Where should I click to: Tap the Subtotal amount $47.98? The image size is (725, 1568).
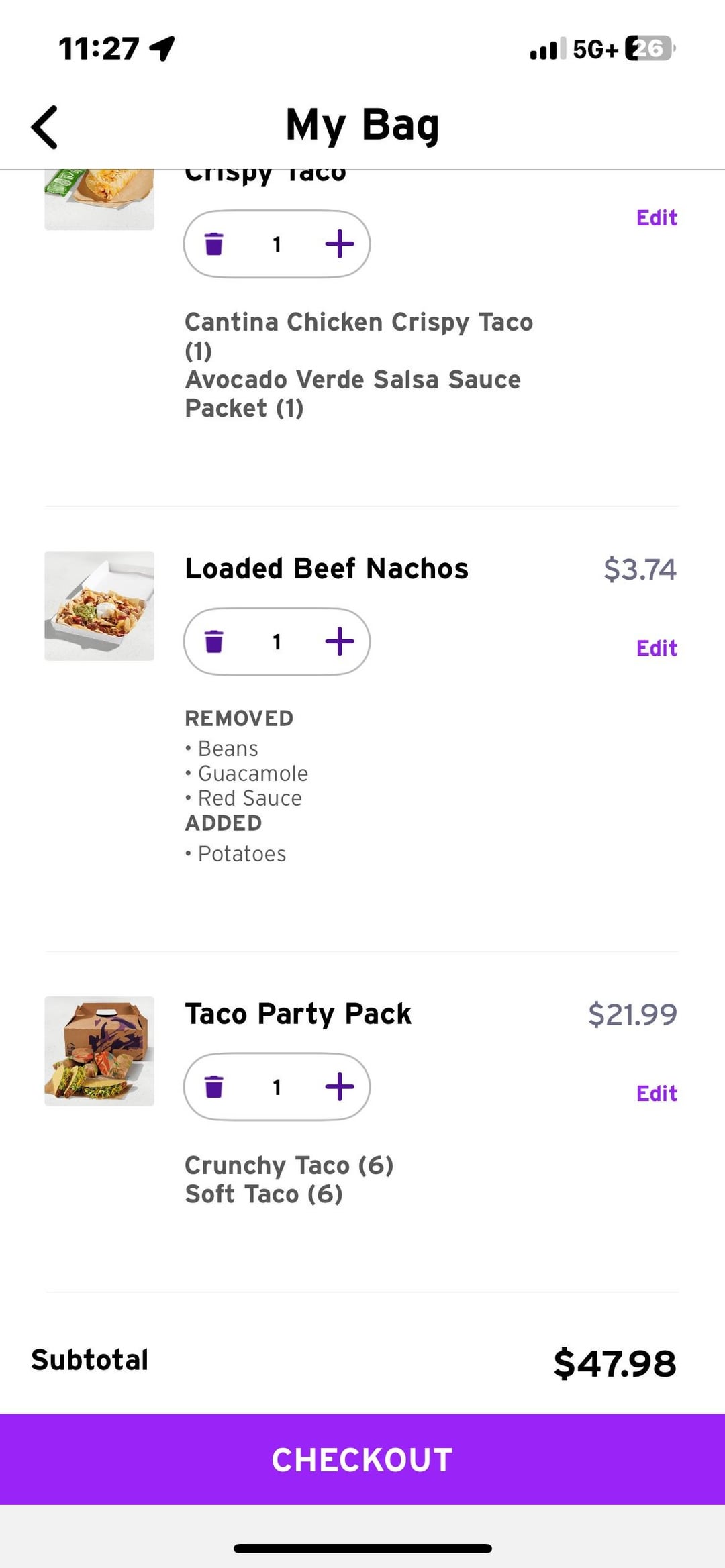614,1363
